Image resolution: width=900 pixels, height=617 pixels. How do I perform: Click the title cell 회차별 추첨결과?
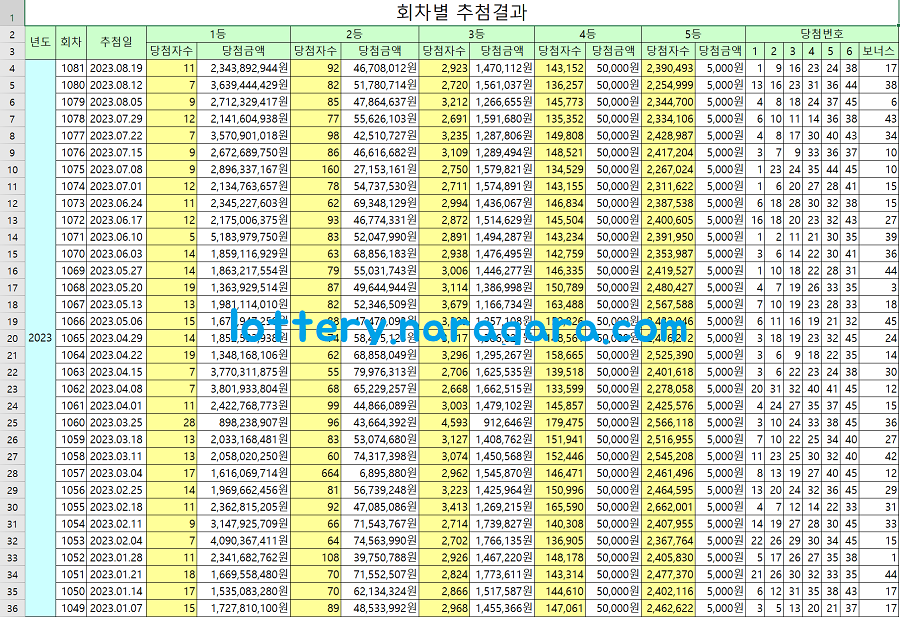[462, 12]
